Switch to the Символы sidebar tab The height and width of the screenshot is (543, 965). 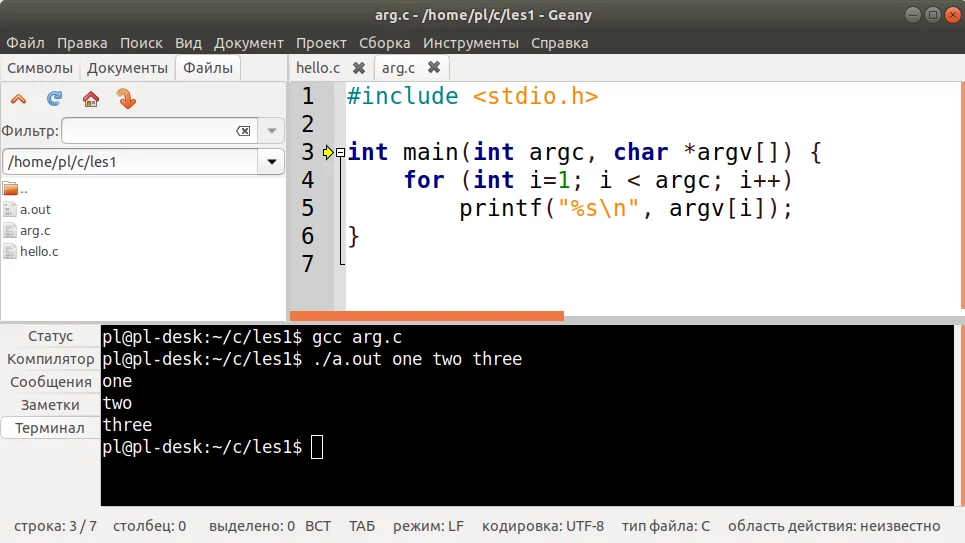pyautogui.click(x=39, y=68)
